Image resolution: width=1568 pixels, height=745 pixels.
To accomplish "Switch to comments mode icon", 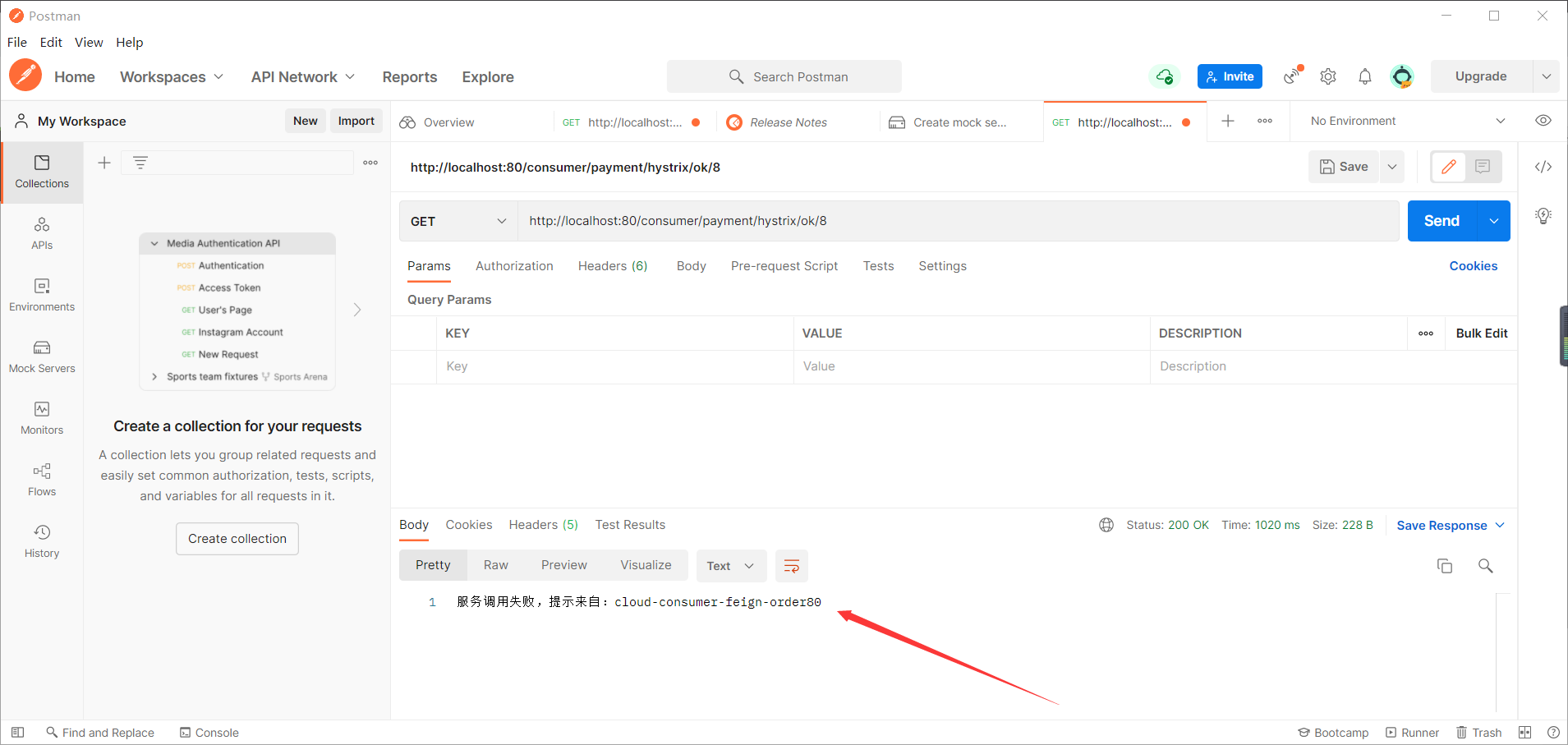I will (x=1483, y=167).
